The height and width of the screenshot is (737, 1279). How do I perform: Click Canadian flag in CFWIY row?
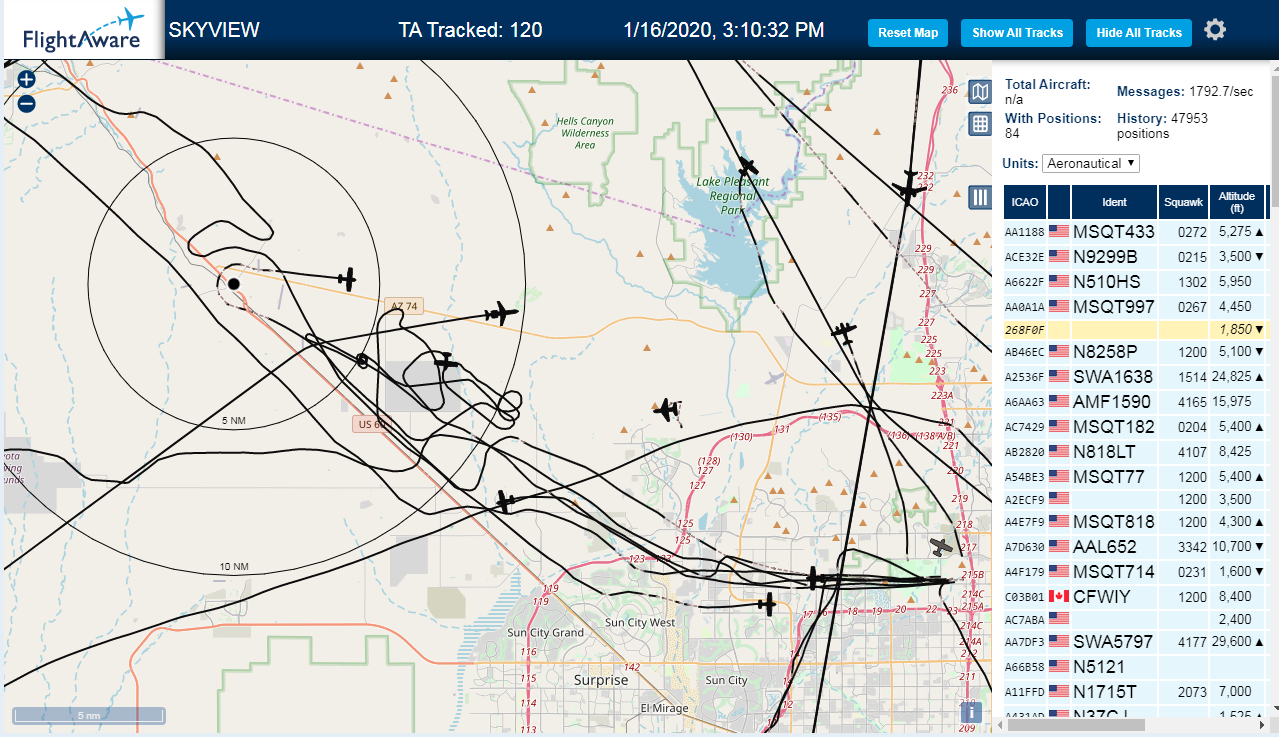coord(1059,596)
